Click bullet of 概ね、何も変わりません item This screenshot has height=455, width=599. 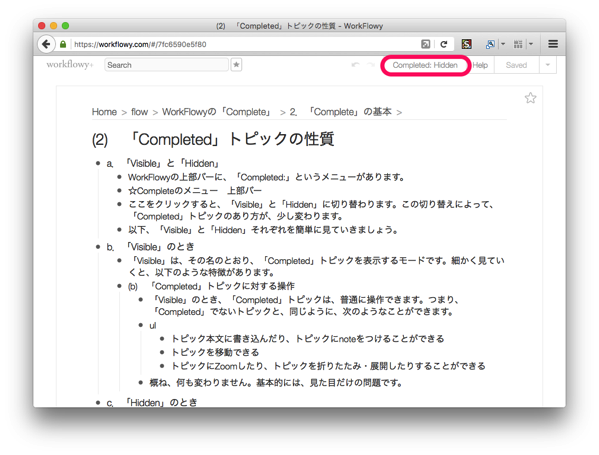[x=141, y=382]
